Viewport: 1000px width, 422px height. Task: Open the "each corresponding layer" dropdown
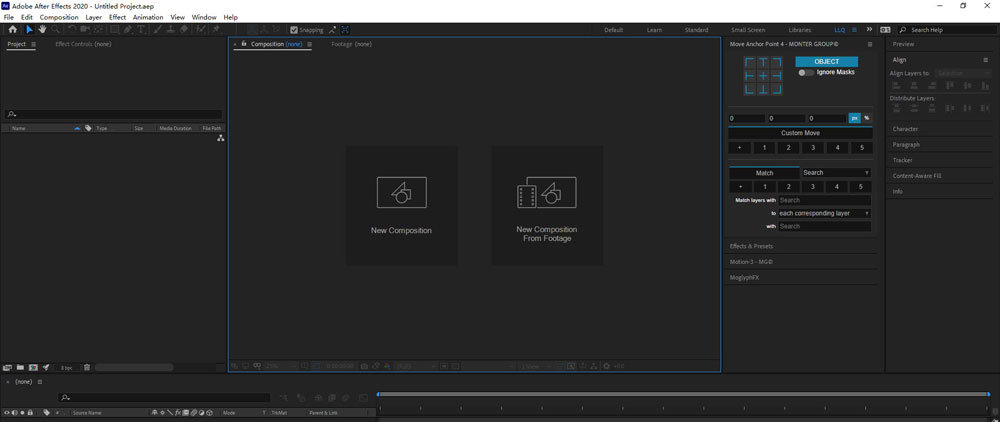[x=824, y=213]
